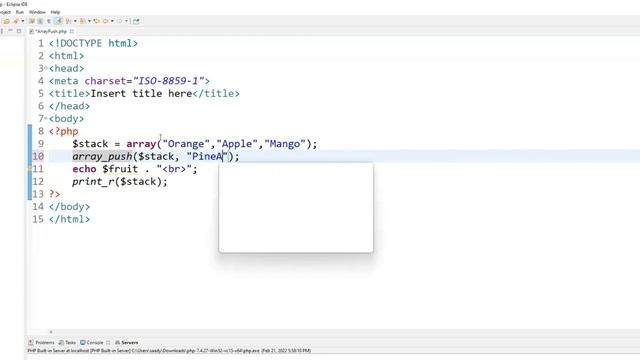Click the echo $fruit line
Image resolution: width=640 pixels, height=360 pixels.
tap(135, 169)
